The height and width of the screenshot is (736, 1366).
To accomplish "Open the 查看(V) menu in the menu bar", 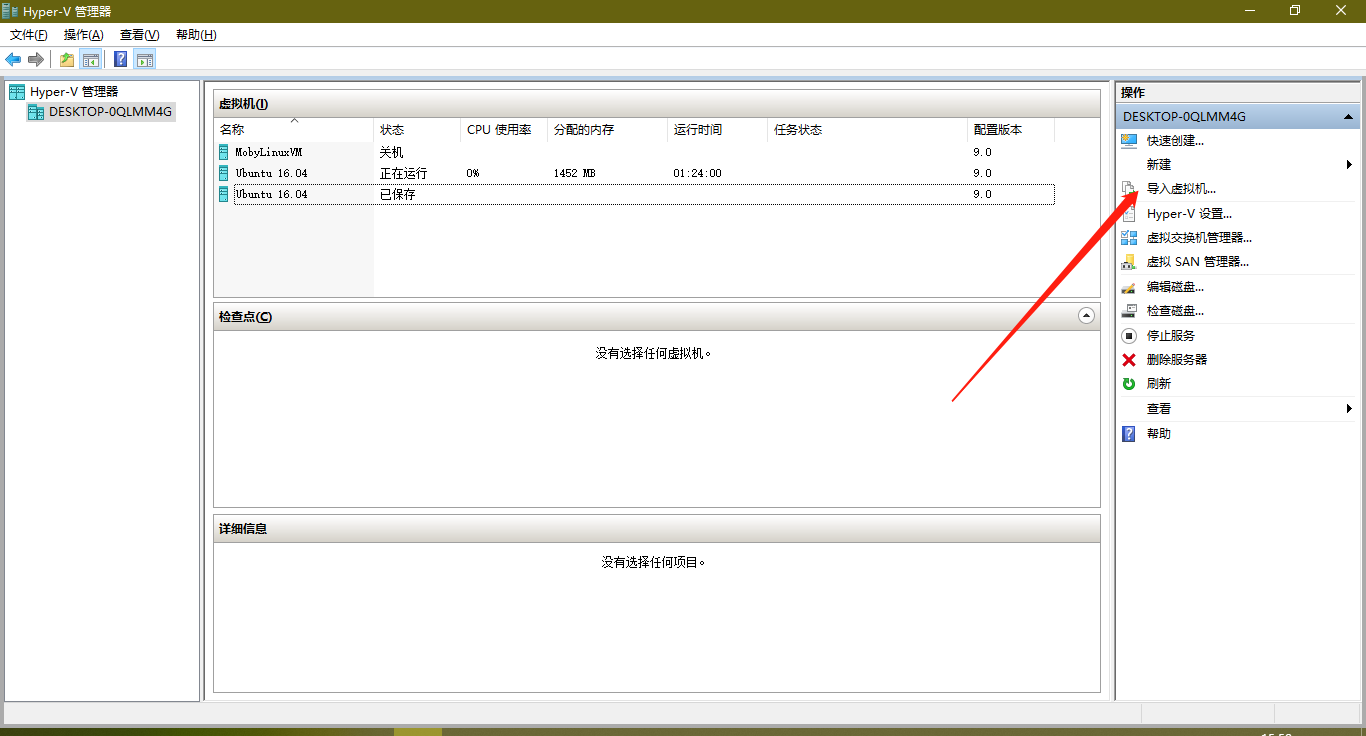I will point(140,35).
